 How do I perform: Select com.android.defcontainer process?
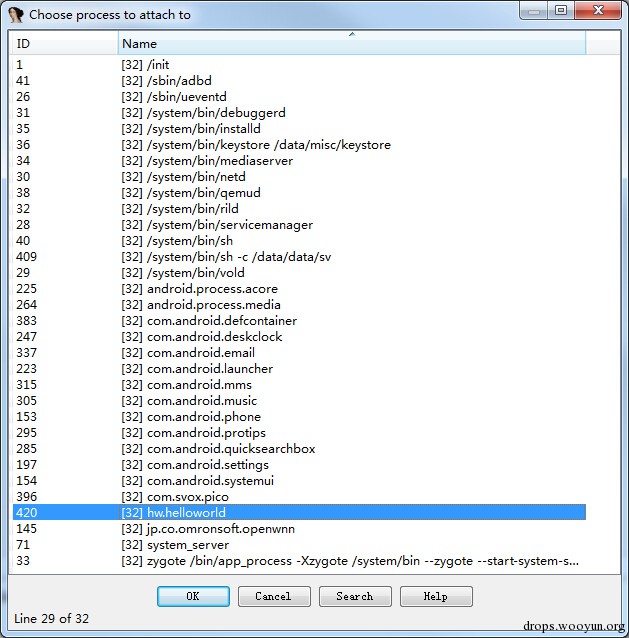299,321
